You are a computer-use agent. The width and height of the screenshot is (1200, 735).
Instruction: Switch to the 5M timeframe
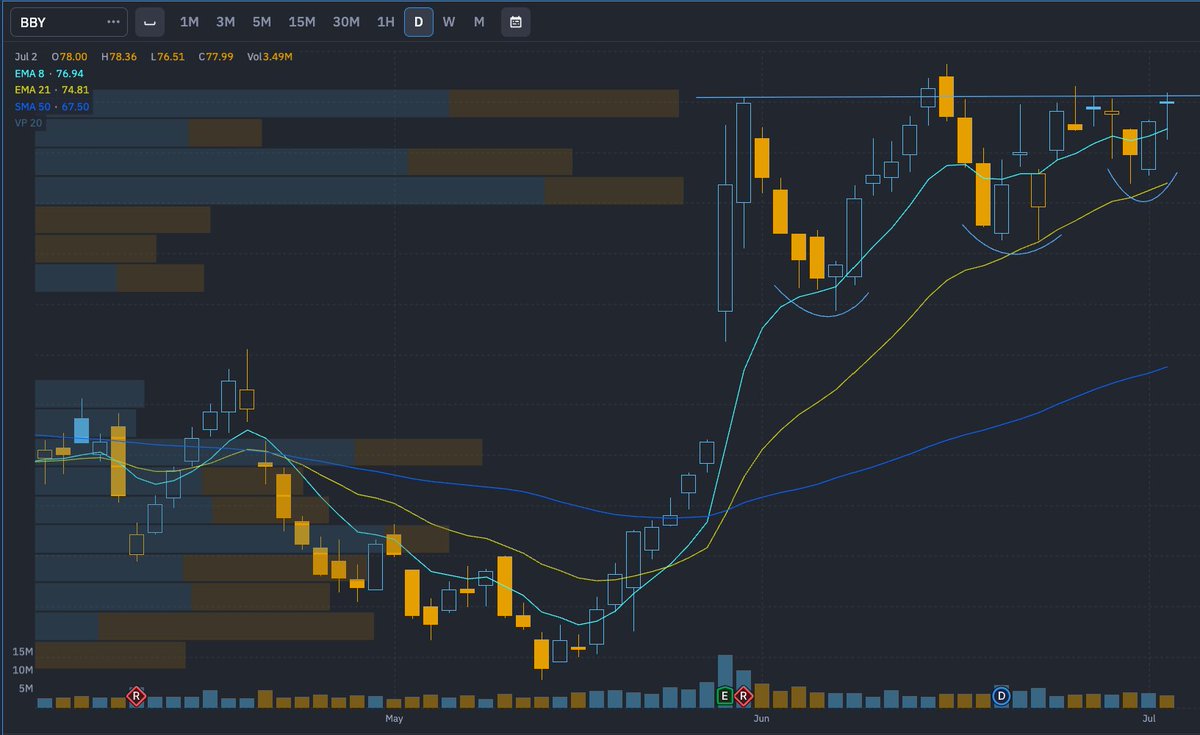(x=262, y=22)
